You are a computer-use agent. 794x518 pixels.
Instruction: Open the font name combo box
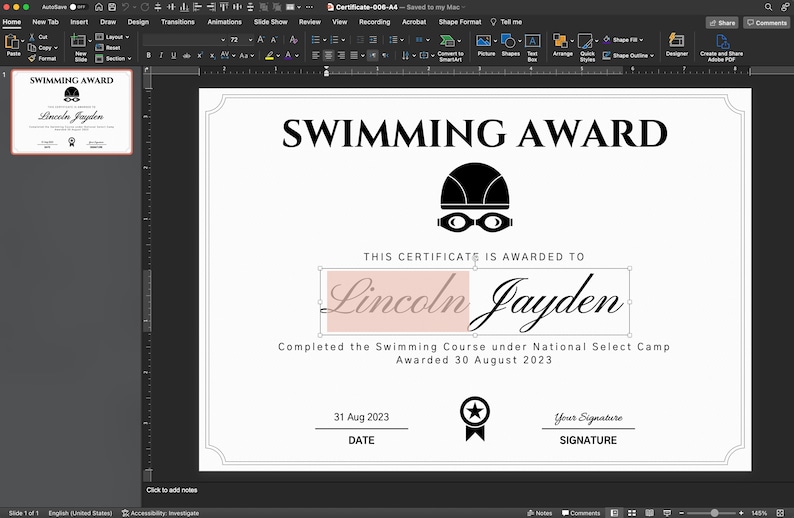click(184, 39)
